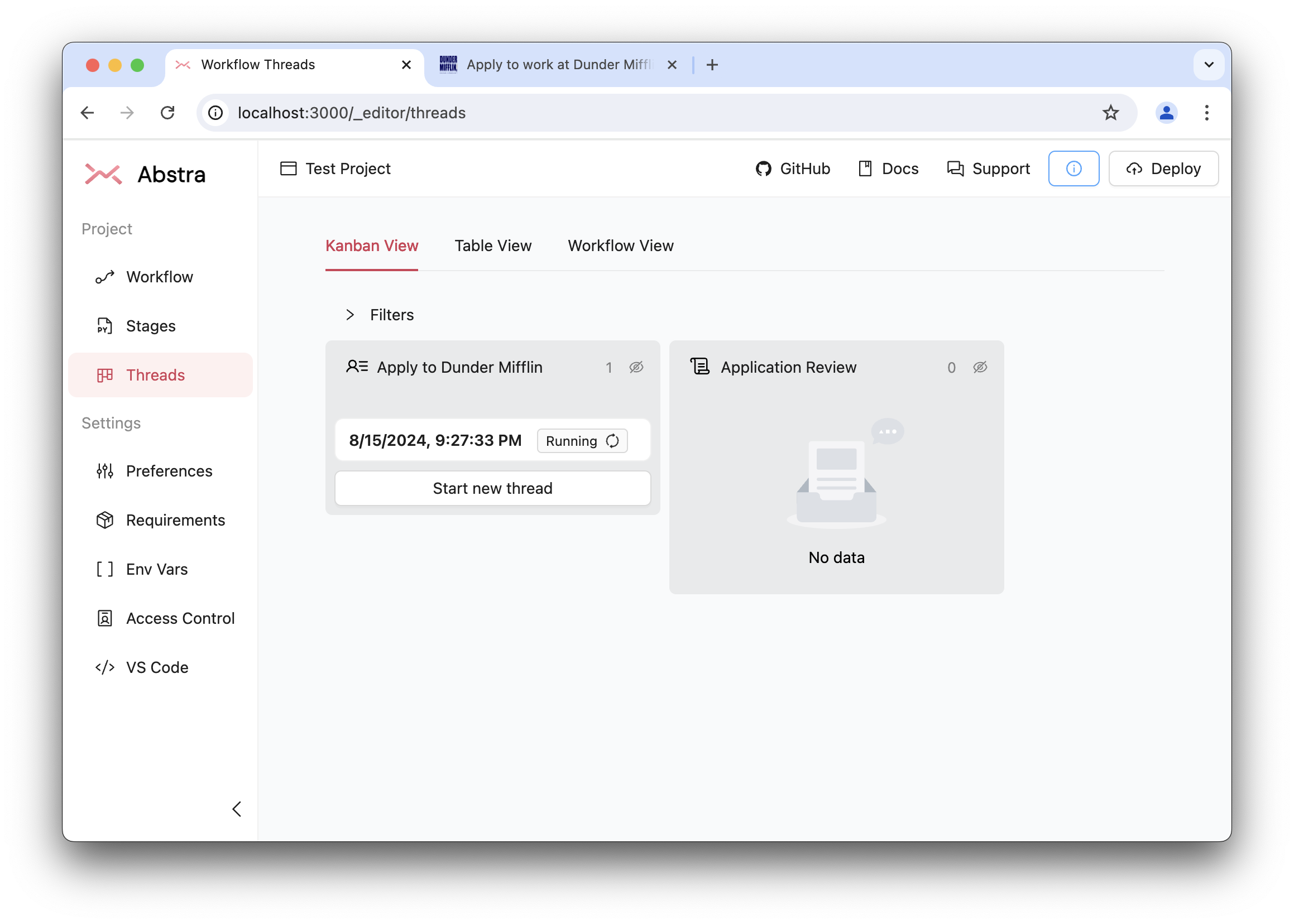Image resolution: width=1294 pixels, height=924 pixels.
Task: Click the Preferences settings icon
Action: tap(105, 471)
